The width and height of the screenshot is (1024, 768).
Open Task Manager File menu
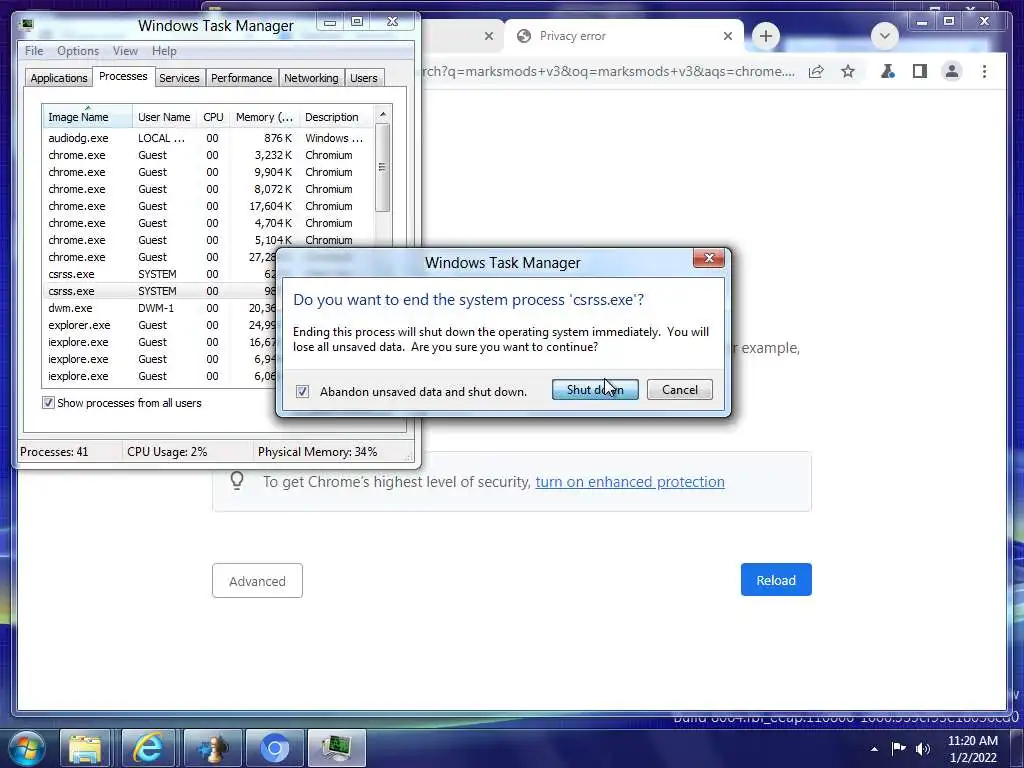34,51
